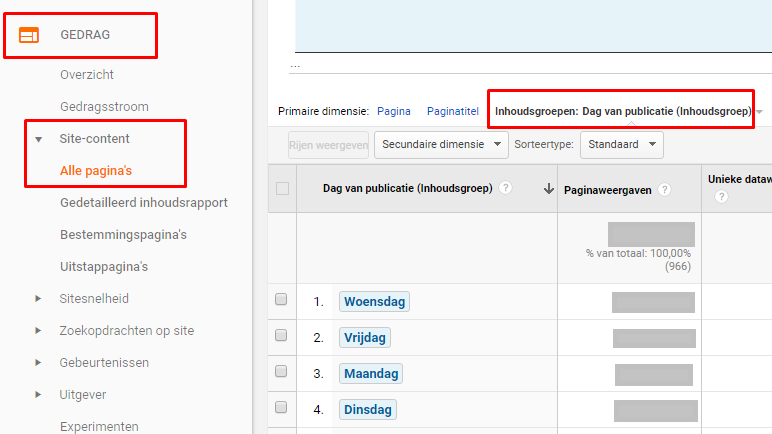772x434 pixels.
Task: Click the Gebeurtenissen menu label
Action: [104, 363]
